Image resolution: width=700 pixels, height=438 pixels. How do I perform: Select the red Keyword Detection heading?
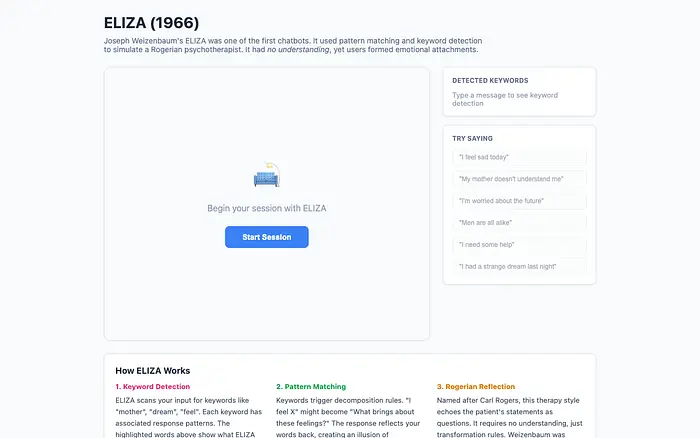click(x=152, y=386)
